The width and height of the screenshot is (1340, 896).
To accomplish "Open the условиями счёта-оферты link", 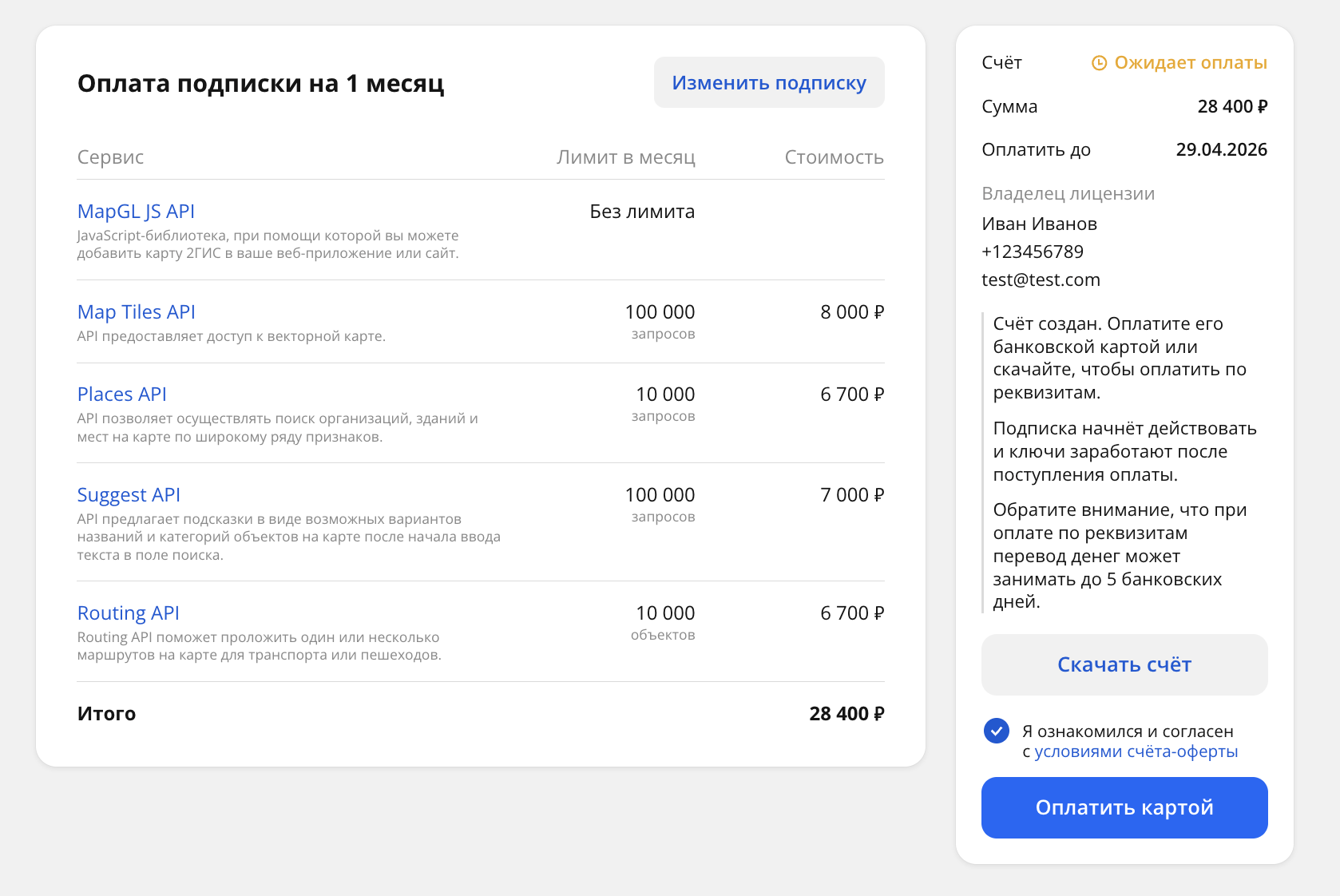I will pos(1136,751).
